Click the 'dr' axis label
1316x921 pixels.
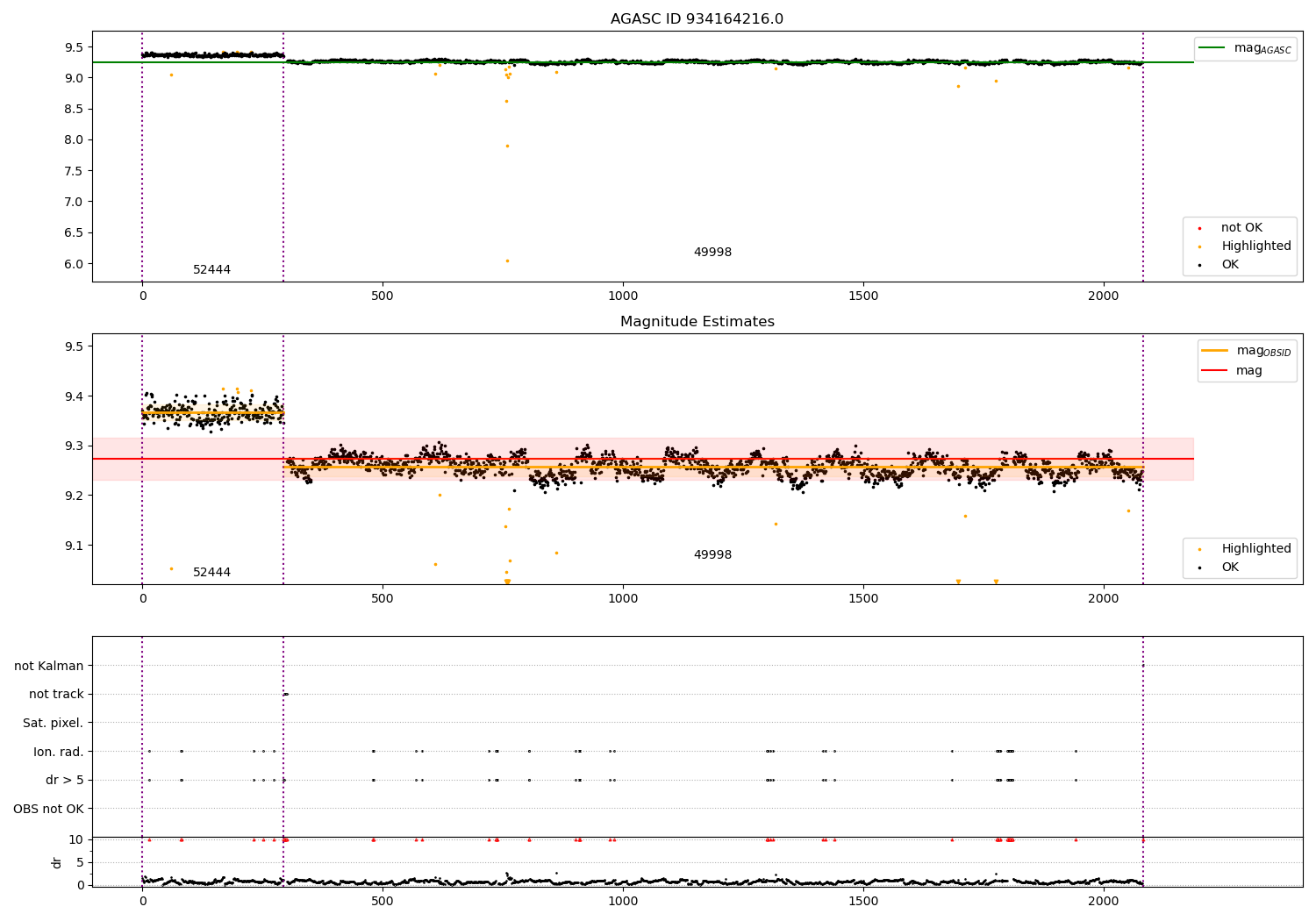tap(57, 862)
